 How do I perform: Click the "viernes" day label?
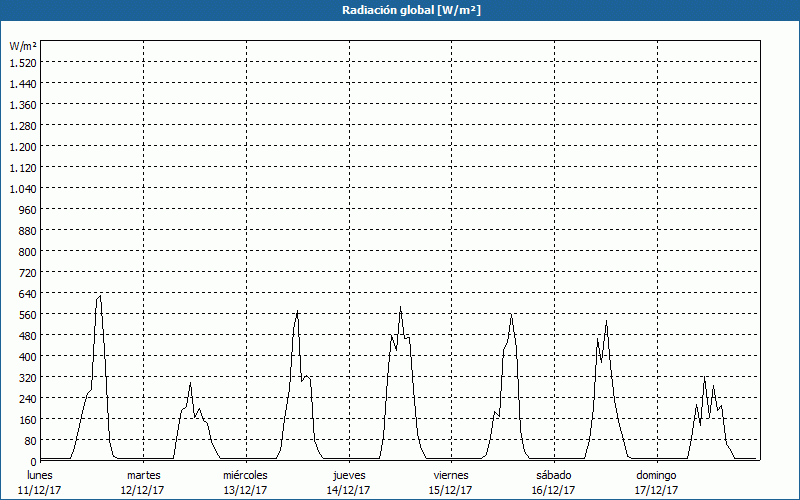click(x=451, y=474)
